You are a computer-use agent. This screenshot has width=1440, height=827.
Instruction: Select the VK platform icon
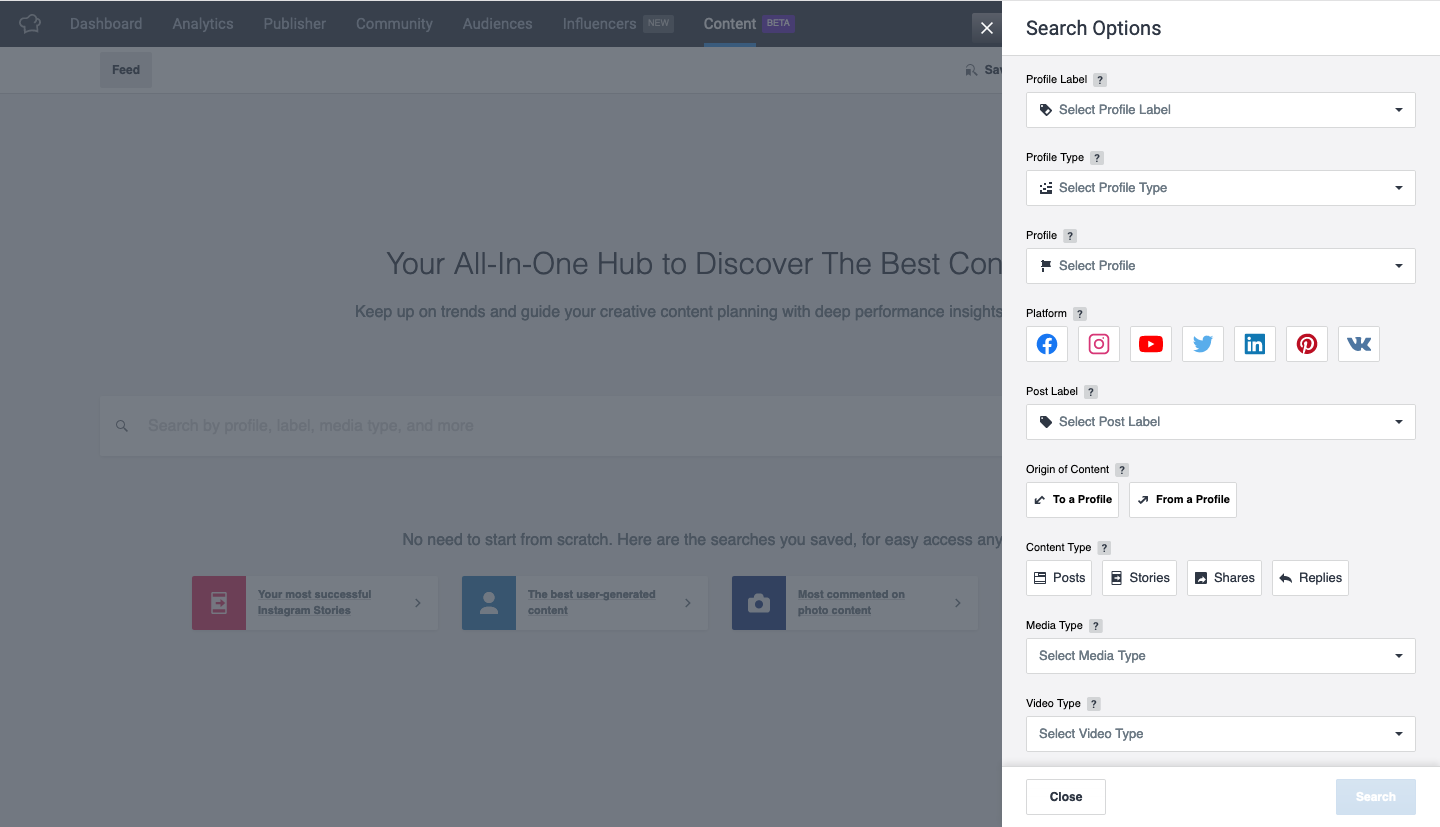pyautogui.click(x=1359, y=344)
